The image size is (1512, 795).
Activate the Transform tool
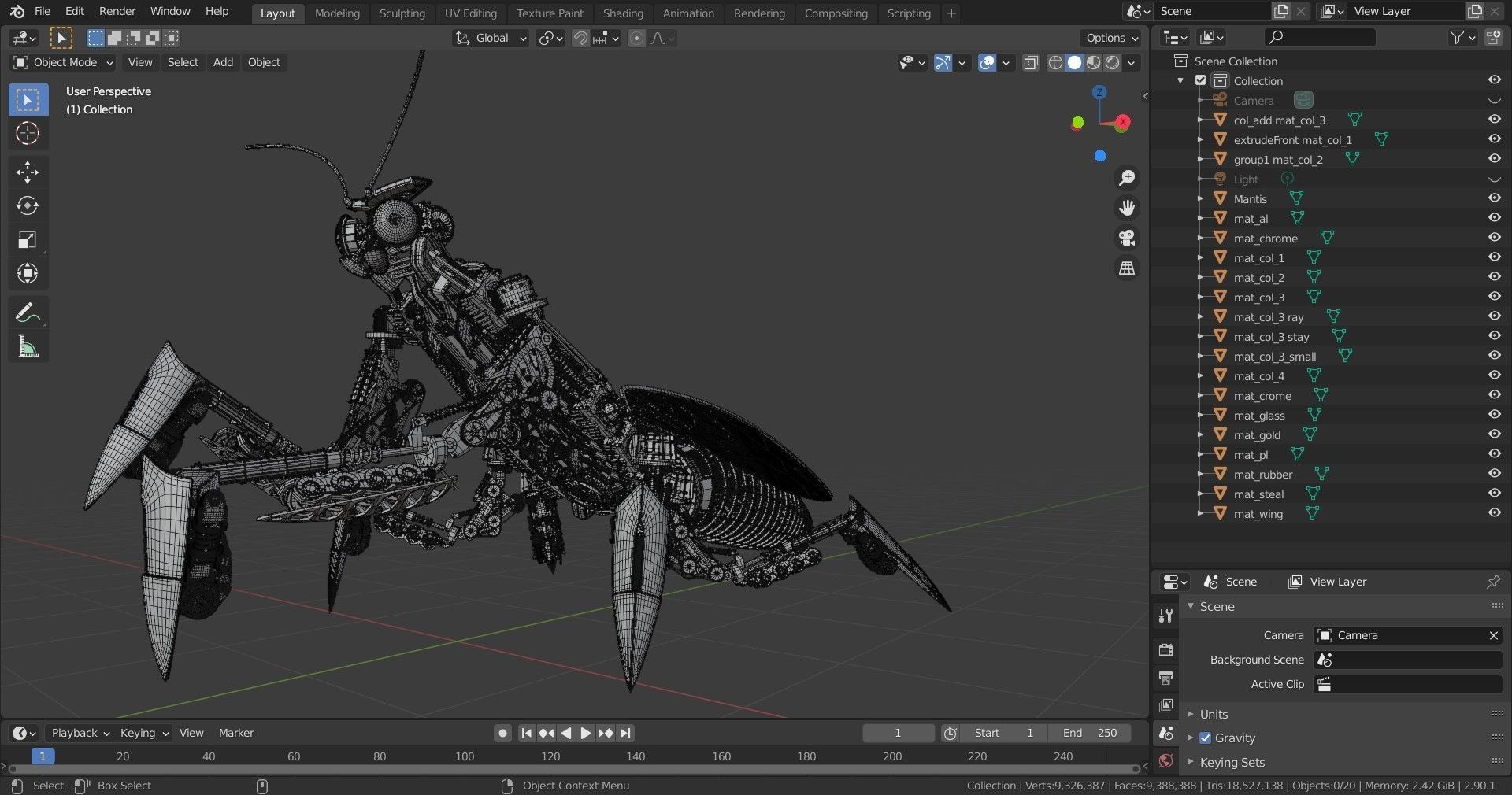click(x=28, y=274)
